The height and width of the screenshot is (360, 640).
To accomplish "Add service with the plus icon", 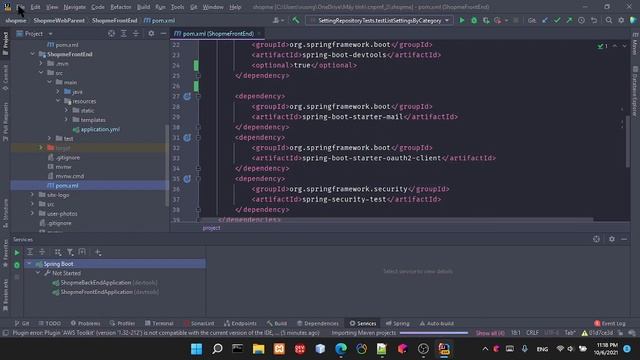I will tap(98, 252).
